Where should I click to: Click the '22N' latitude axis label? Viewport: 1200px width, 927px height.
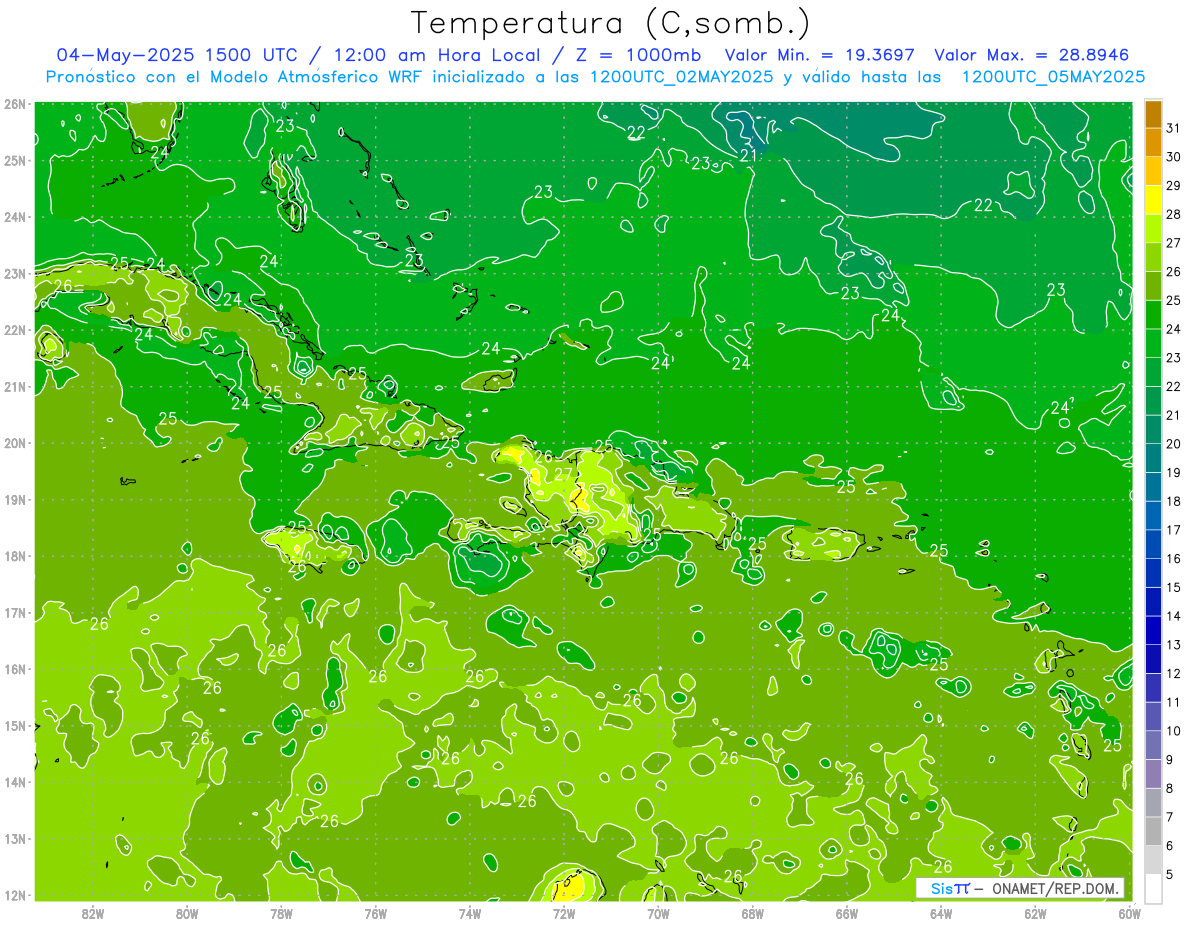[15, 330]
